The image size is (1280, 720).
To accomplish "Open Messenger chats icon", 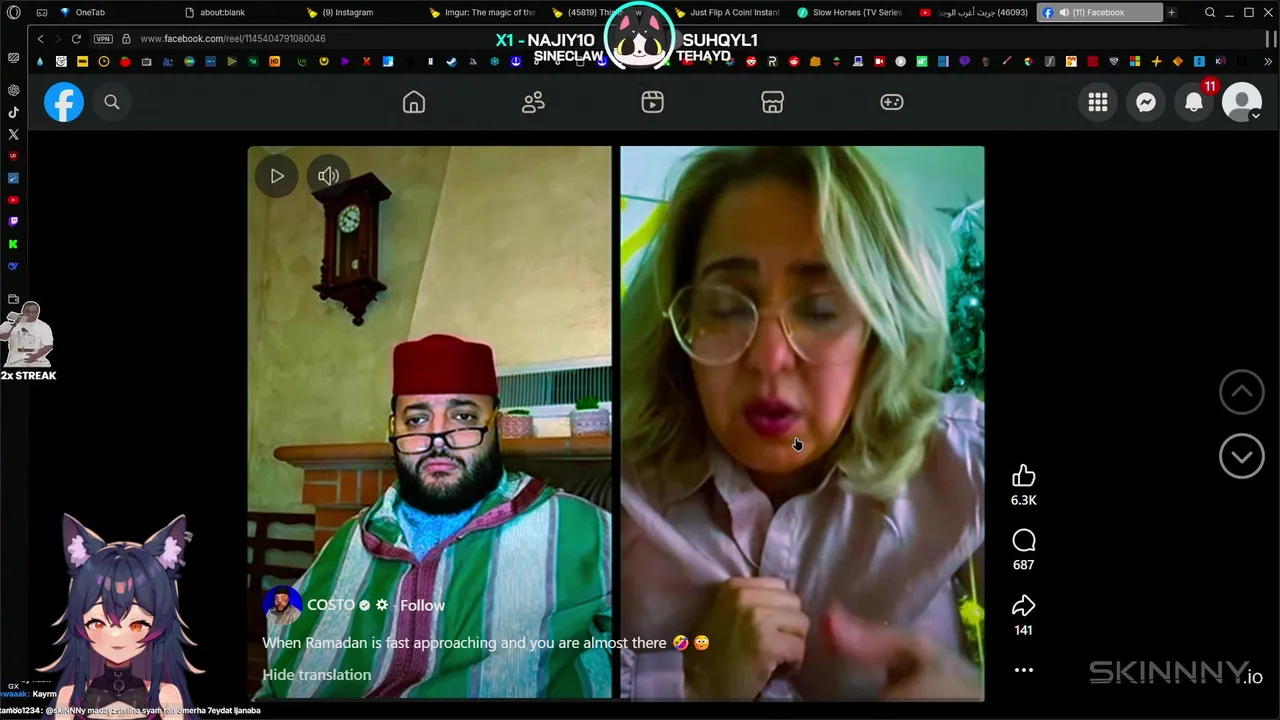I will [x=1146, y=102].
